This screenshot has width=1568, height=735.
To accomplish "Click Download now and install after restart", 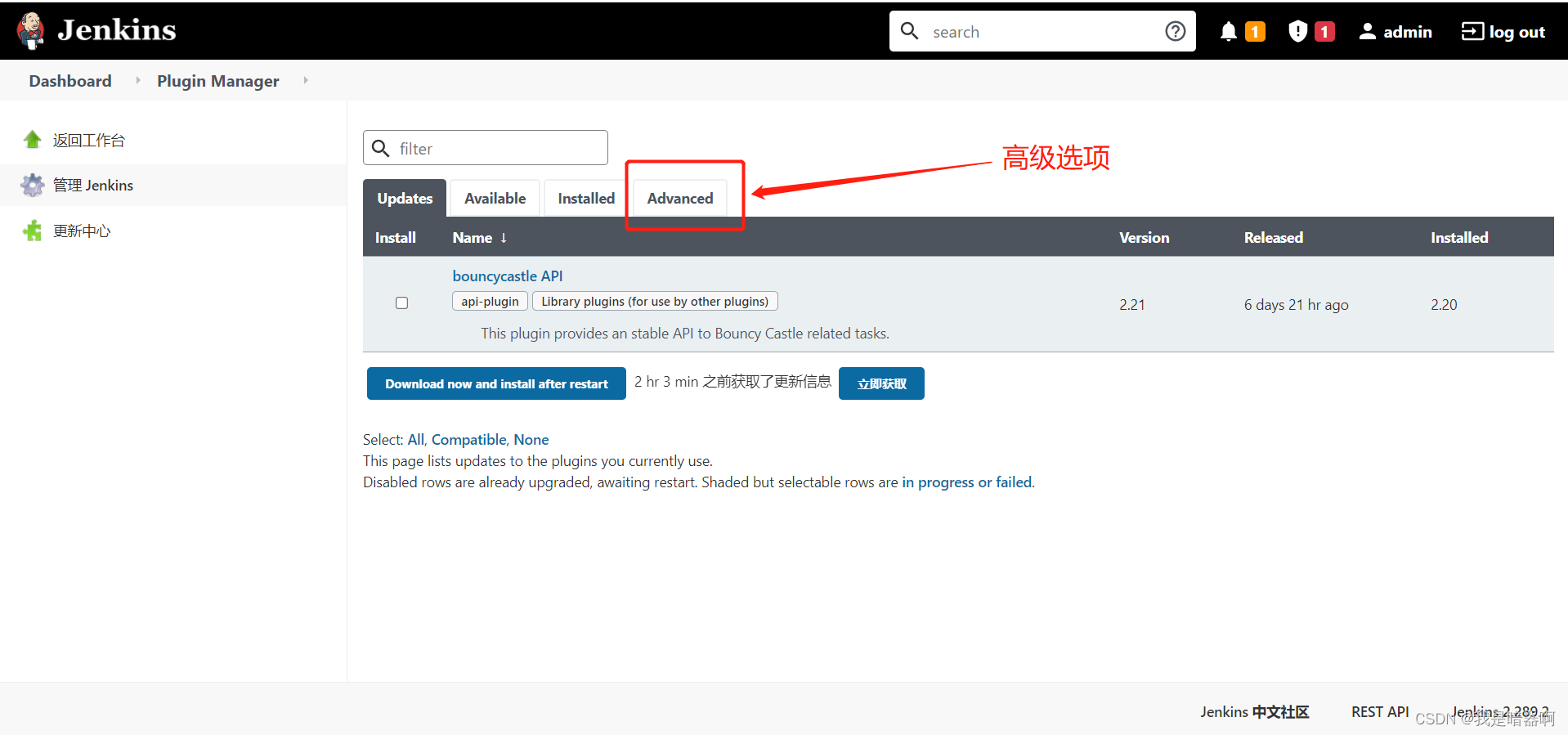I will [x=496, y=383].
